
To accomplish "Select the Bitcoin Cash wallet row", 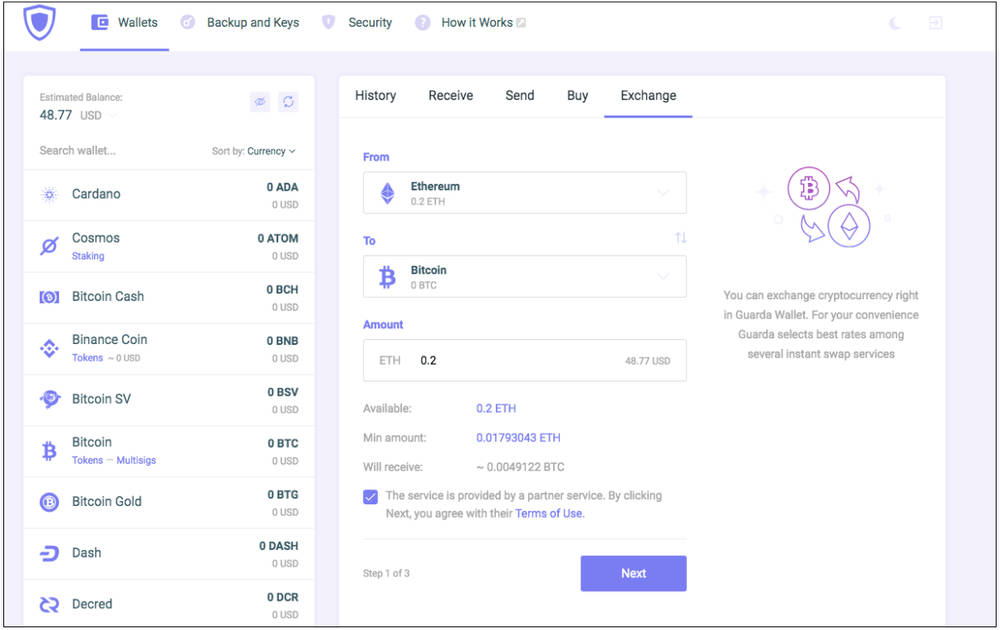I will click(x=169, y=298).
